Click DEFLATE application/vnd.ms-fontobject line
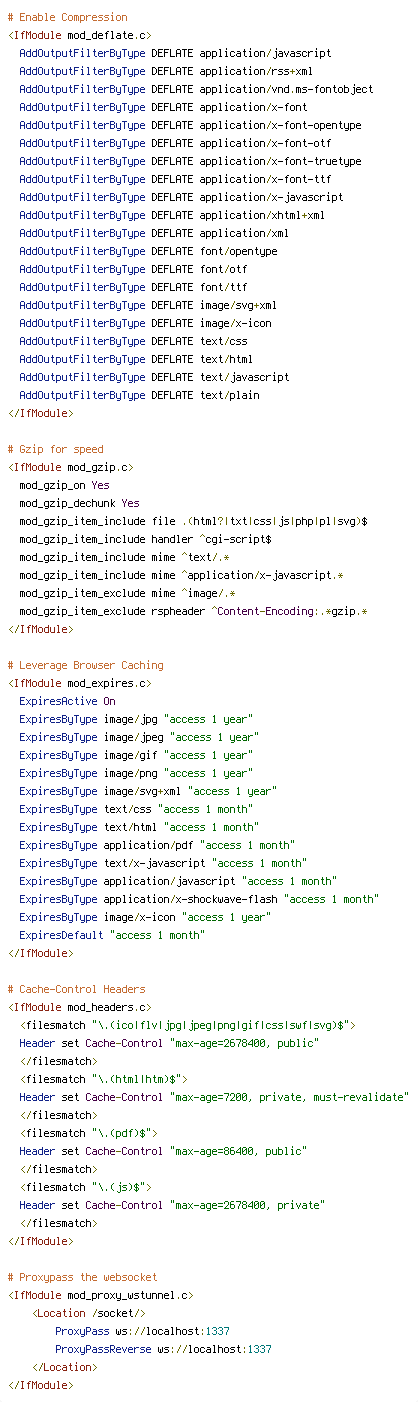The width and height of the screenshot is (418, 1402). point(196,89)
